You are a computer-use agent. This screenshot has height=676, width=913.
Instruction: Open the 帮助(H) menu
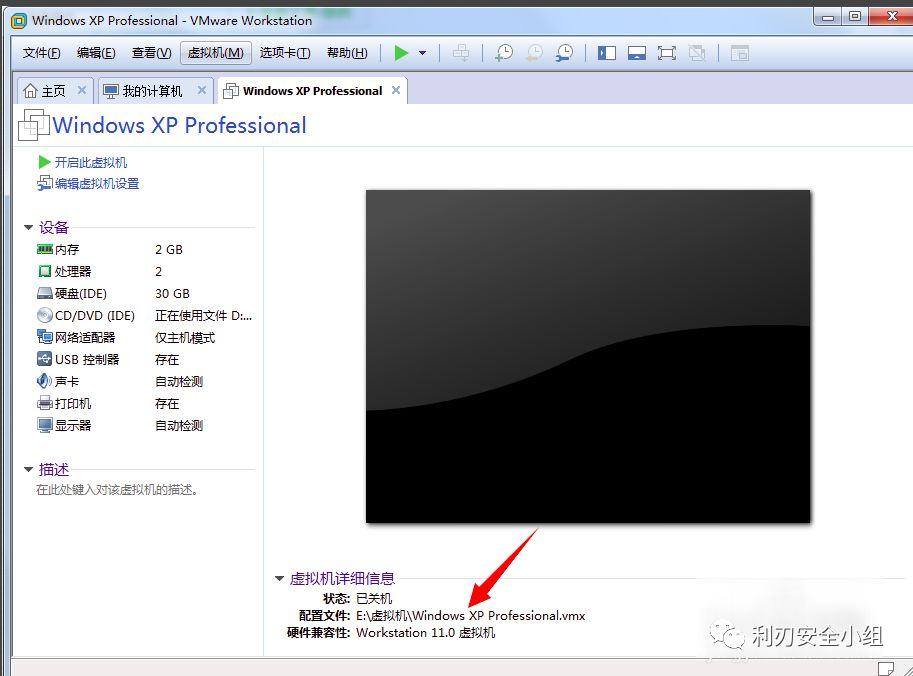pyautogui.click(x=347, y=53)
